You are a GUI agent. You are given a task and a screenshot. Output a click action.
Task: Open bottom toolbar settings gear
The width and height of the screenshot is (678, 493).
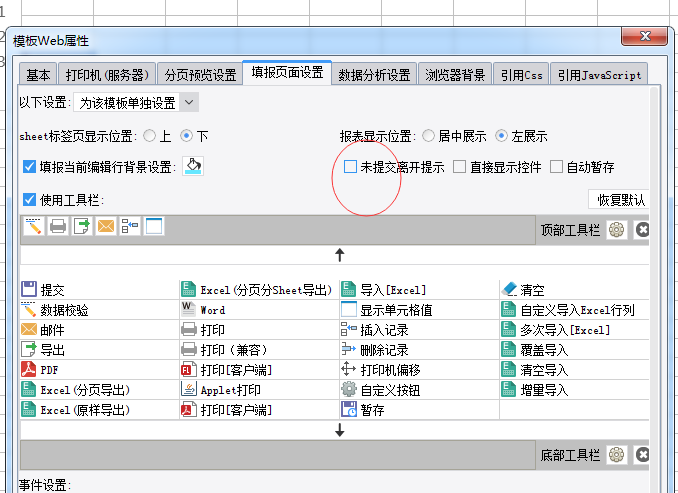[x=617, y=455]
